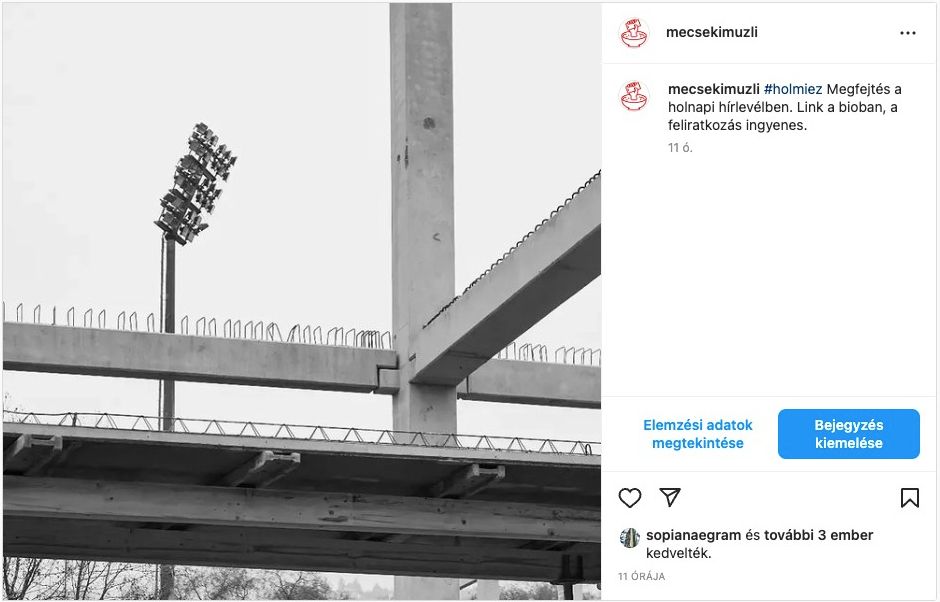Image resolution: width=940 pixels, height=602 pixels.
Task: Open sopianaegram's small avatar near likes
Action: pyautogui.click(x=629, y=538)
